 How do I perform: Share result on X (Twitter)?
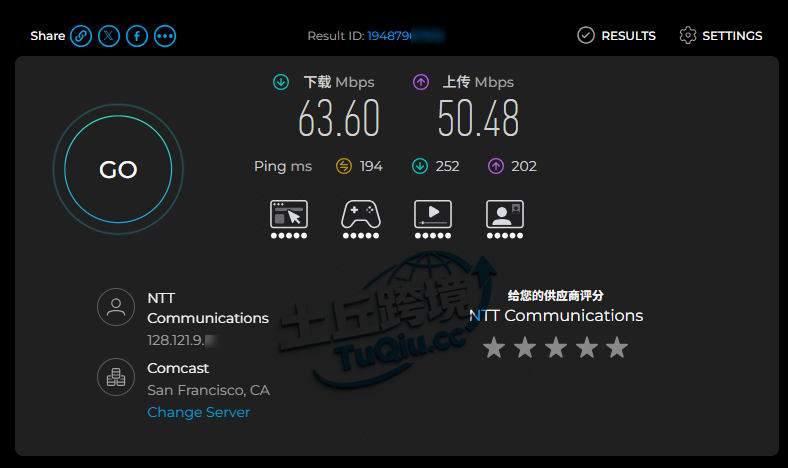109,36
